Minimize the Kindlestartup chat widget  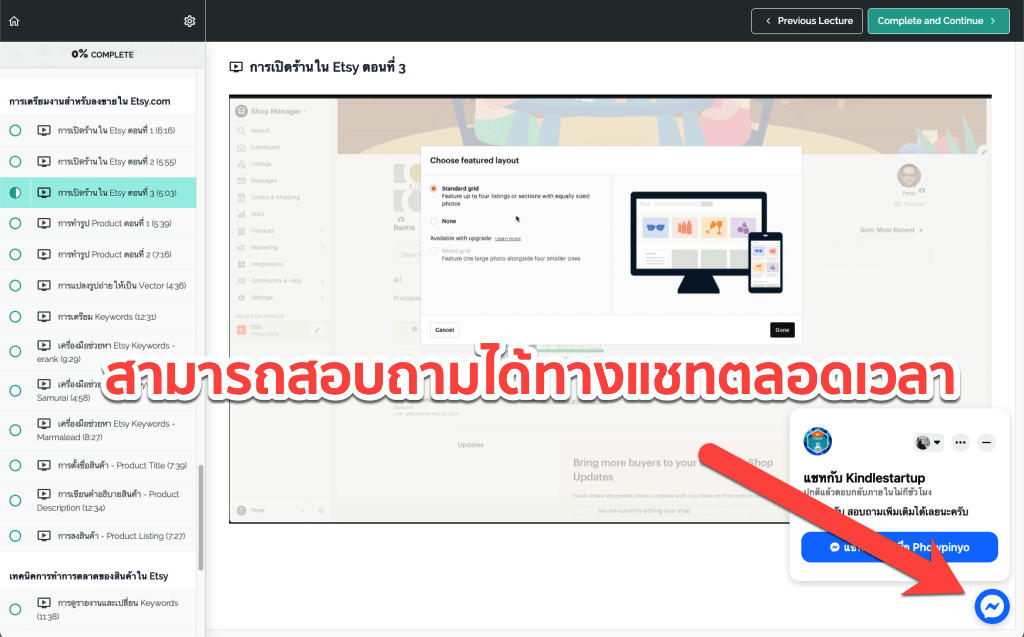click(986, 442)
